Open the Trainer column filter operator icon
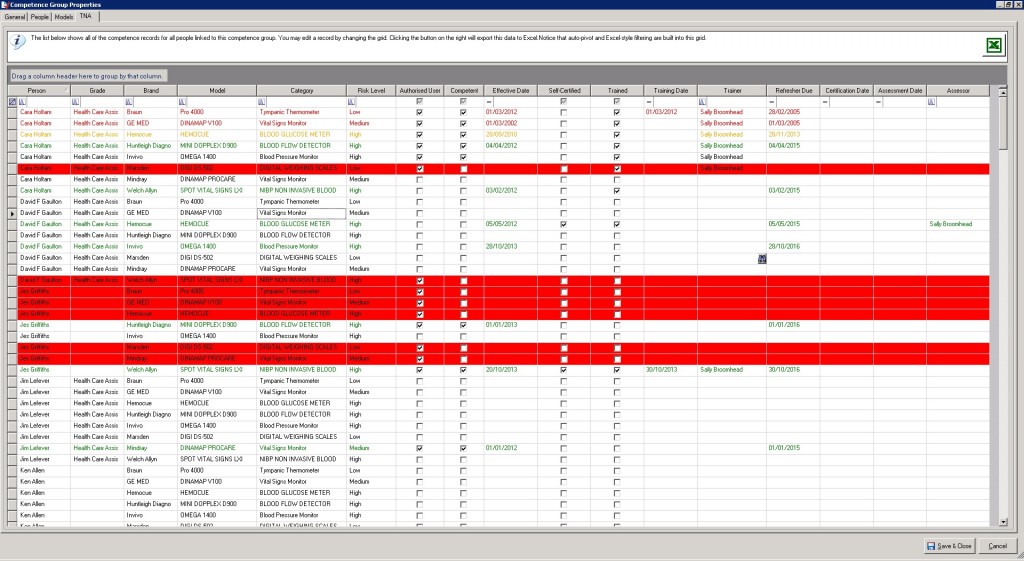The width and height of the screenshot is (1024, 561). pos(703,102)
